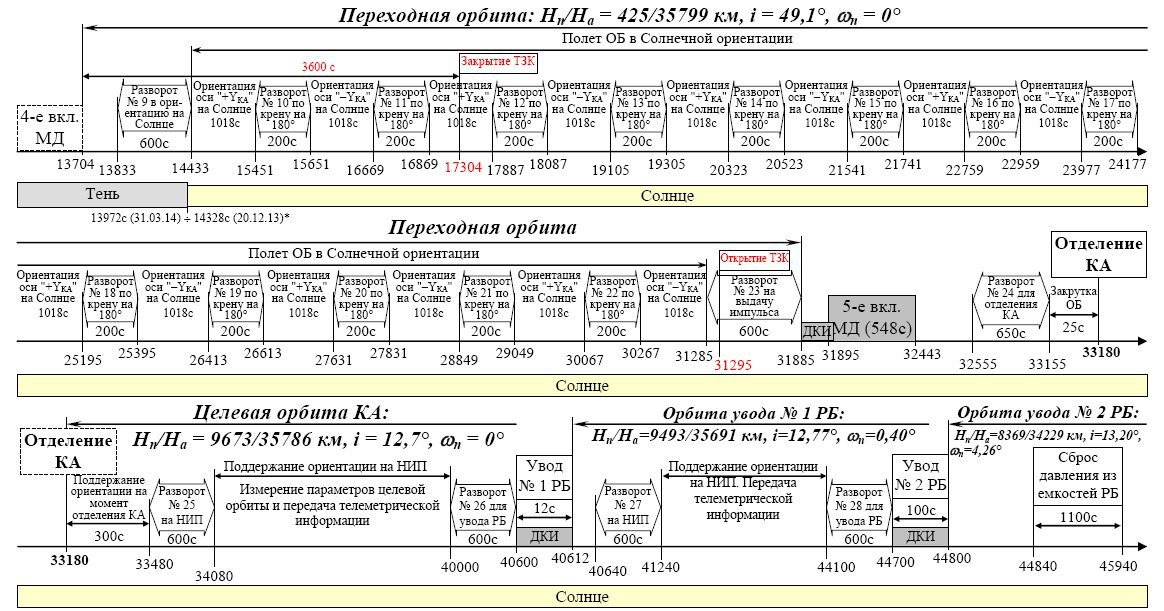The height and width of the screenshot is (611, 1164).
Task: Click the red time mark 17304
Action: pyautogui.click(x=463, y=168)
